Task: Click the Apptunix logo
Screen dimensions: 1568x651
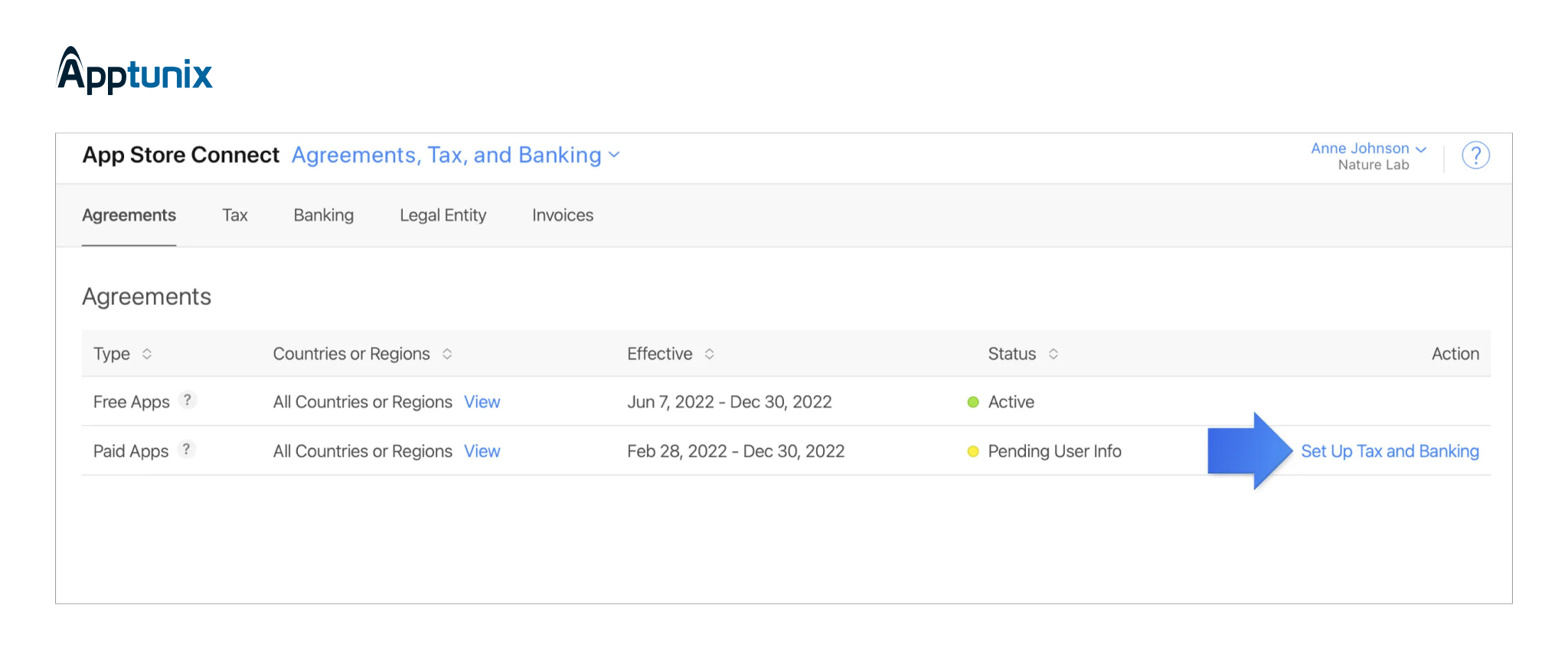Action: tap(135, 70)
